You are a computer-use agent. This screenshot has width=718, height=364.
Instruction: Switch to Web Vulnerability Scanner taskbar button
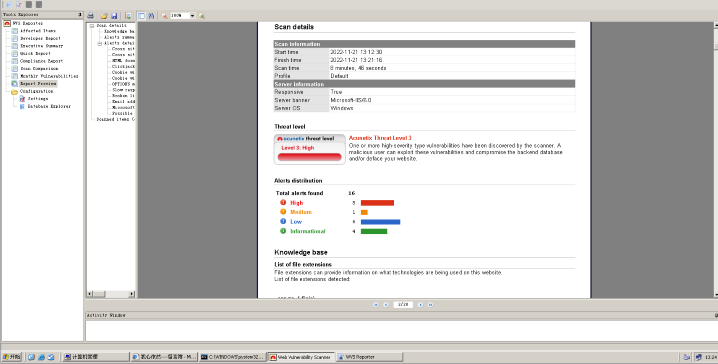(300, 357)
